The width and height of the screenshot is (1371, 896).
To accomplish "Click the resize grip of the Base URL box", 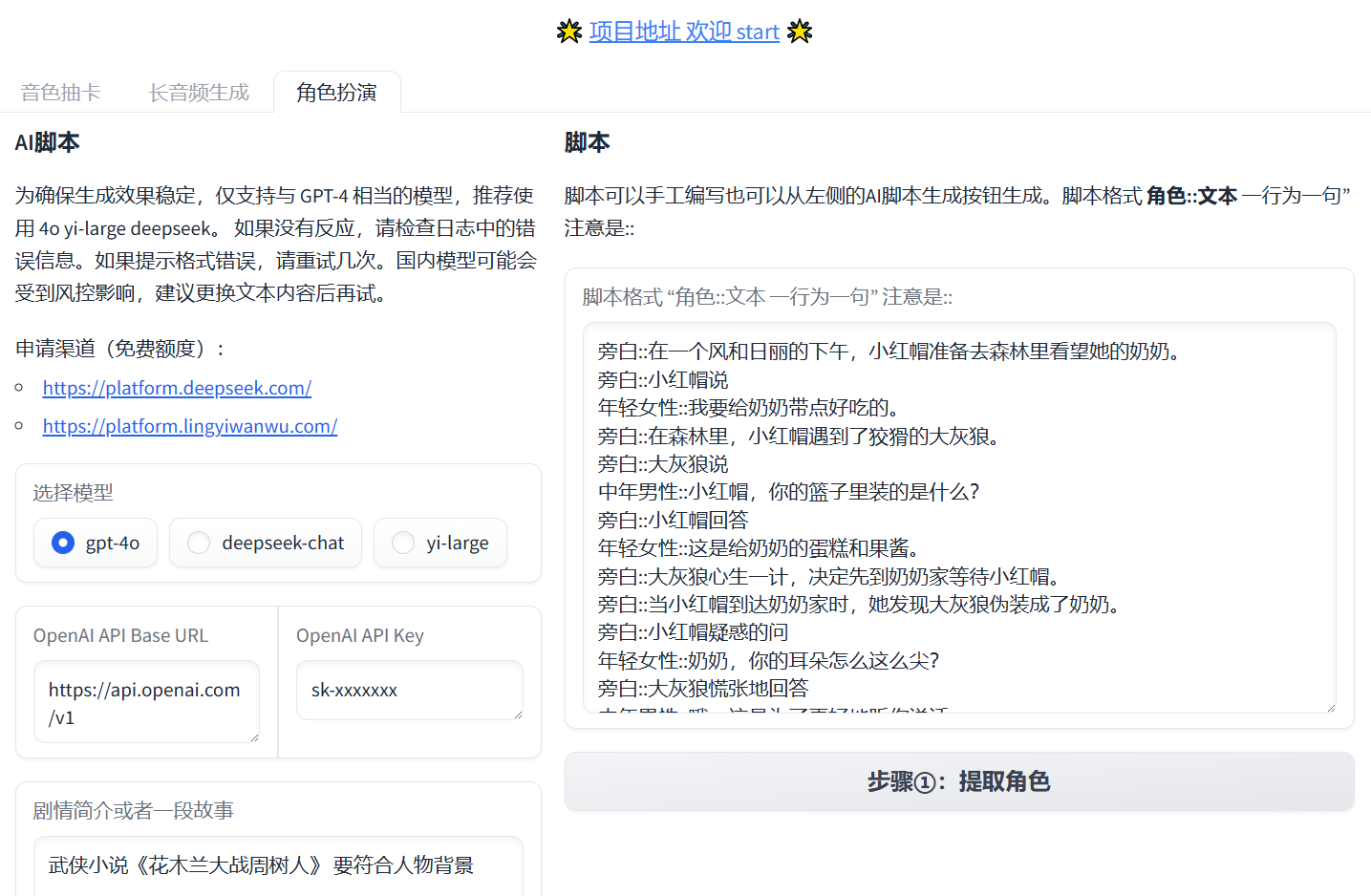I will (x=256, y=736).
